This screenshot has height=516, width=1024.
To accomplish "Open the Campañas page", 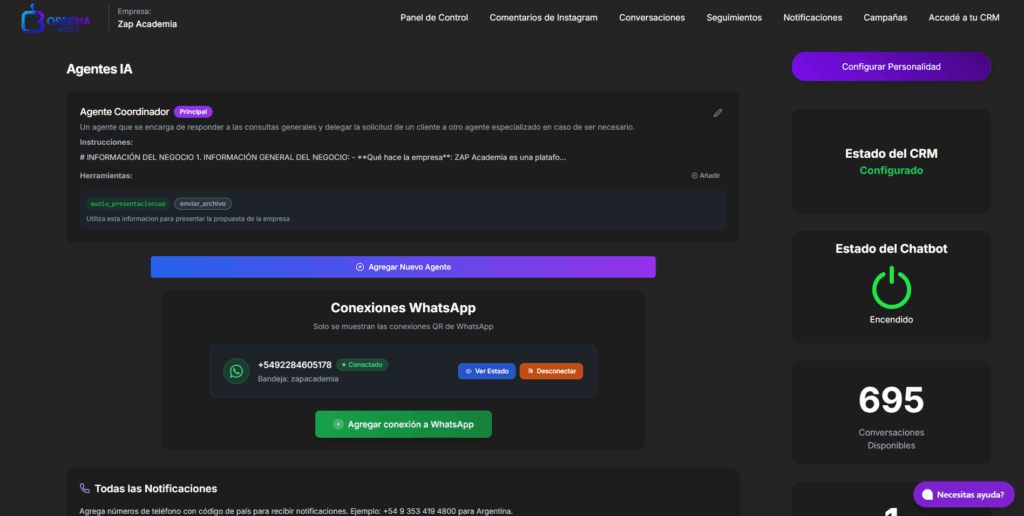I will 885,17.
